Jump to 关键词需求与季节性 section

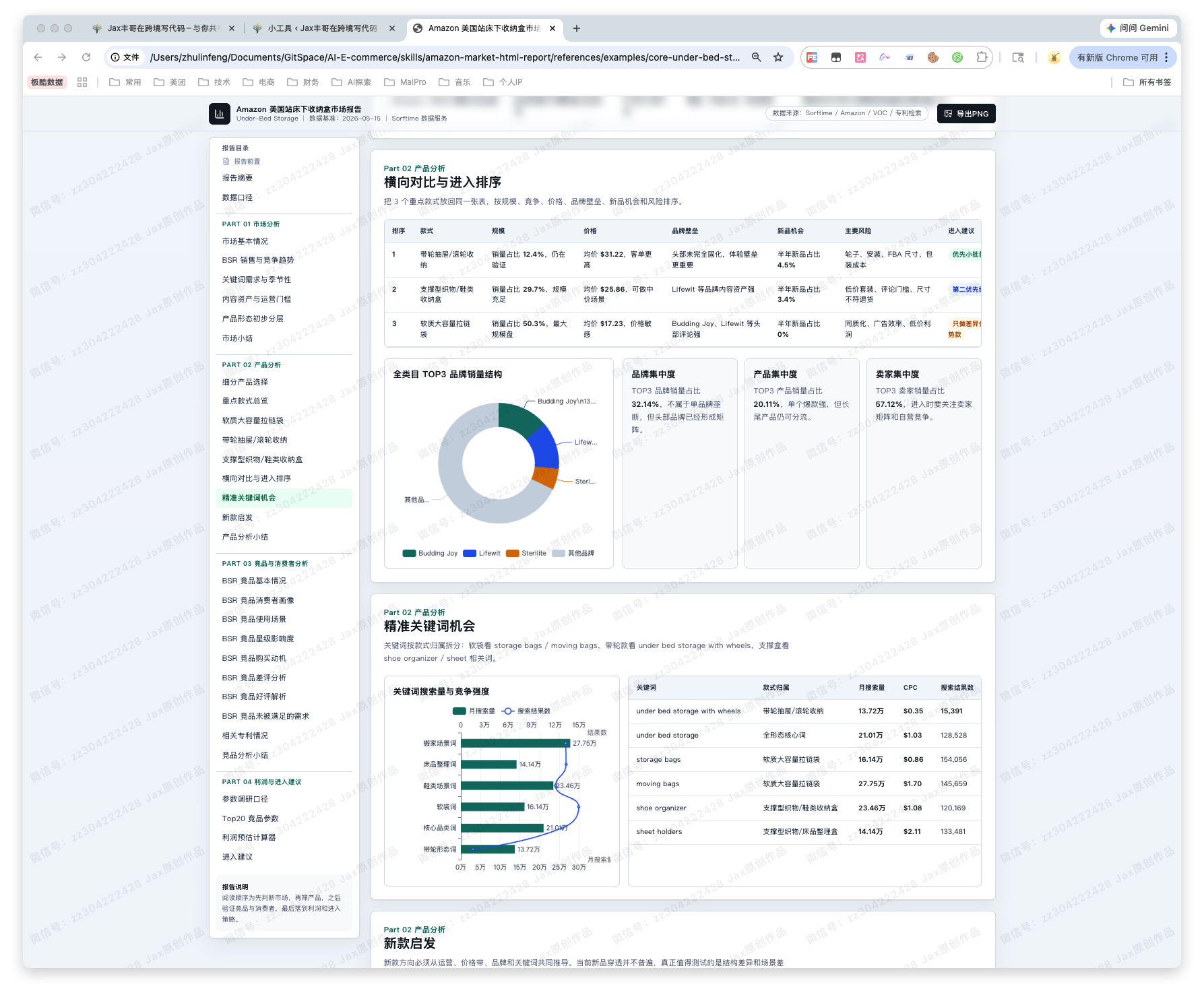coord(257,280)
